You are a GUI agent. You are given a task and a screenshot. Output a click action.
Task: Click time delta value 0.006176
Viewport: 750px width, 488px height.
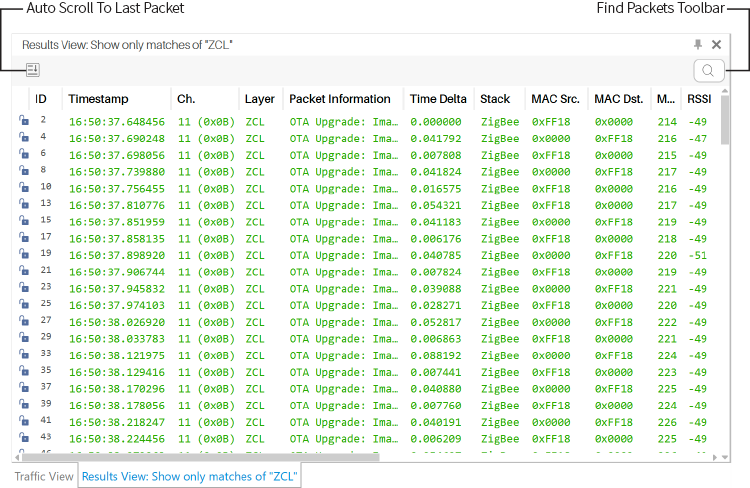coord(436,239)
